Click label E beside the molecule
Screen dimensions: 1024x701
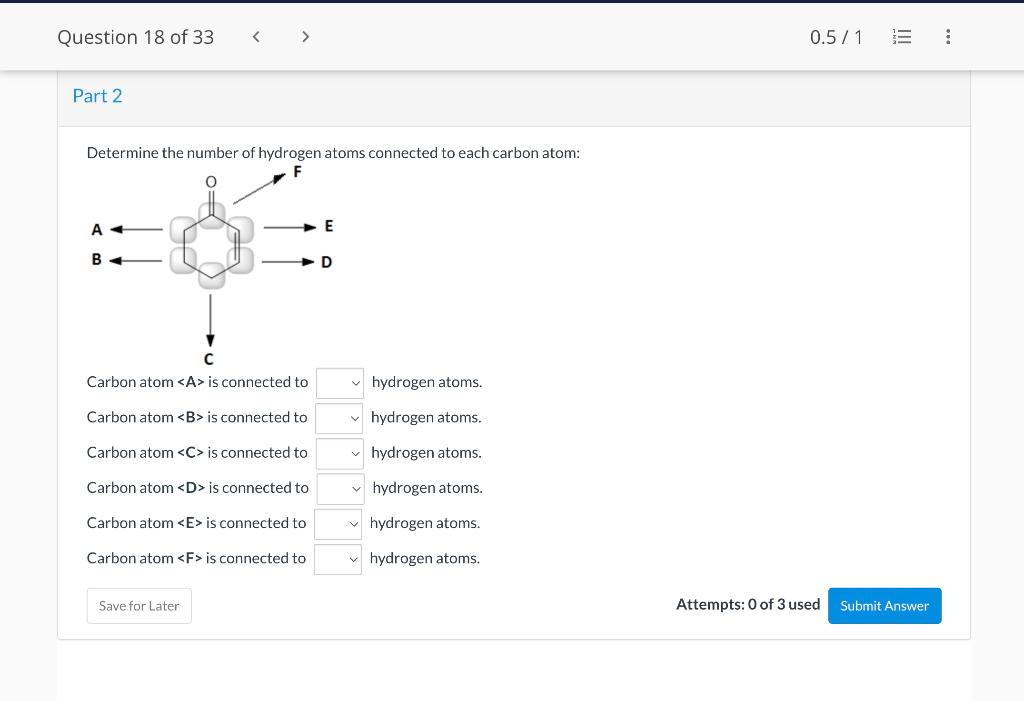[x=328, y=226]
